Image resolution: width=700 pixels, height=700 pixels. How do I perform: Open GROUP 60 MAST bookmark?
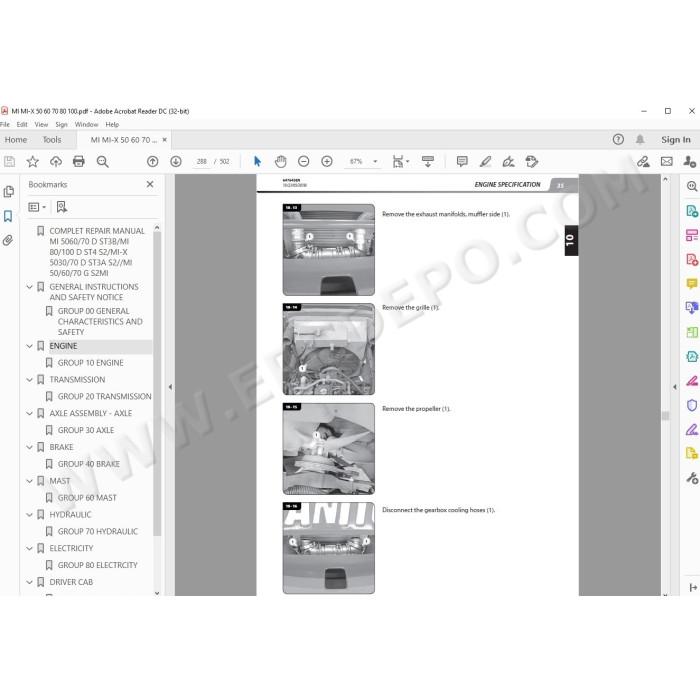point(87,498)
